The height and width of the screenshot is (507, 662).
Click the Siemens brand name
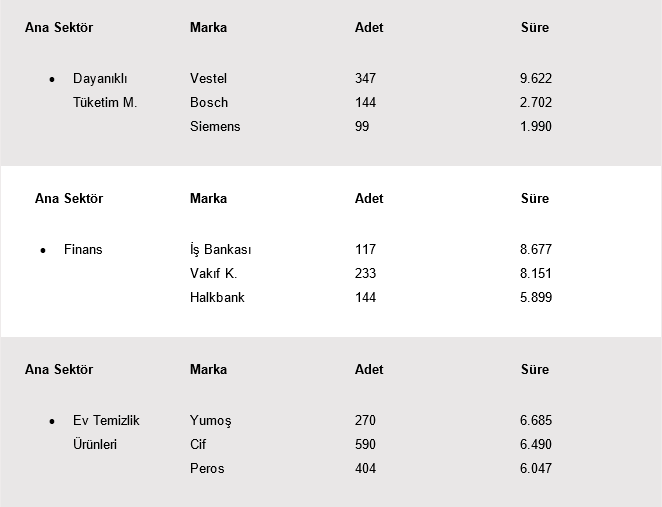point(215,126)
